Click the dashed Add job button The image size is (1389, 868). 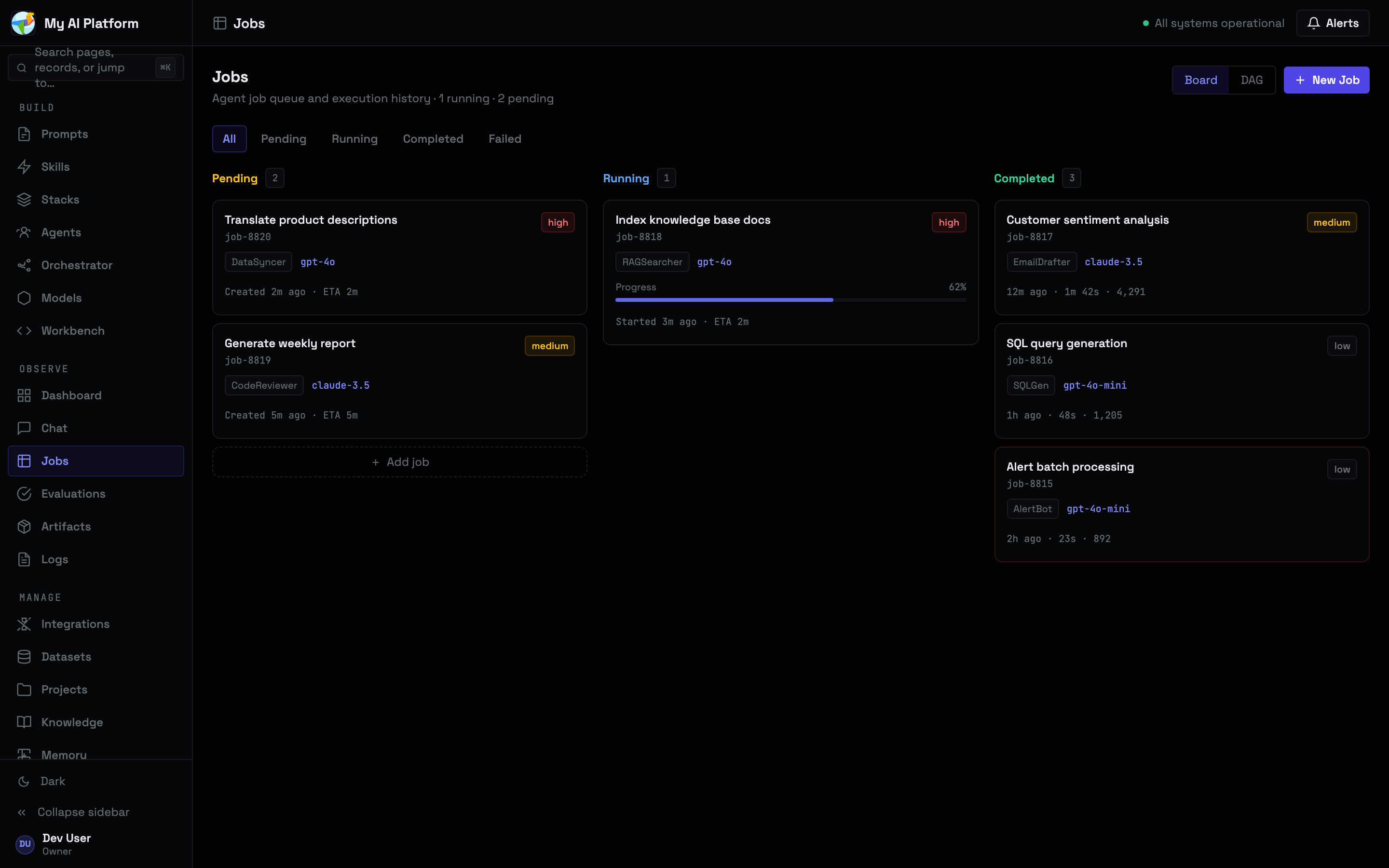pyautogui.click(x=399, y=461)
